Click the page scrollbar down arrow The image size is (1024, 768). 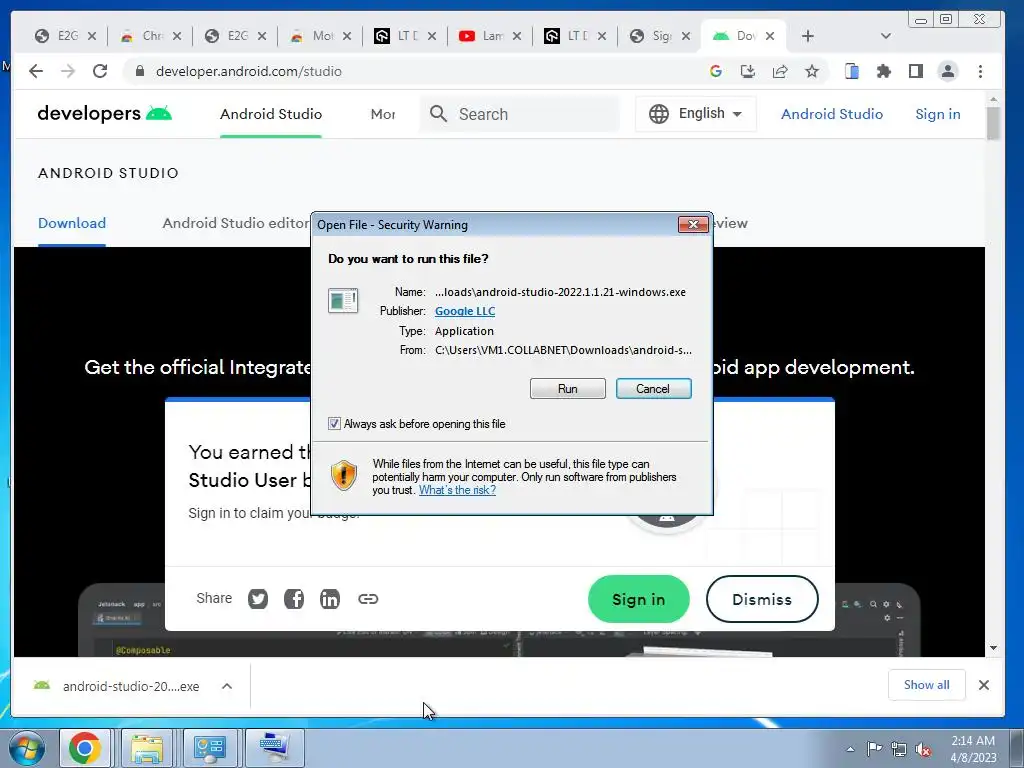tap(993, 648)
